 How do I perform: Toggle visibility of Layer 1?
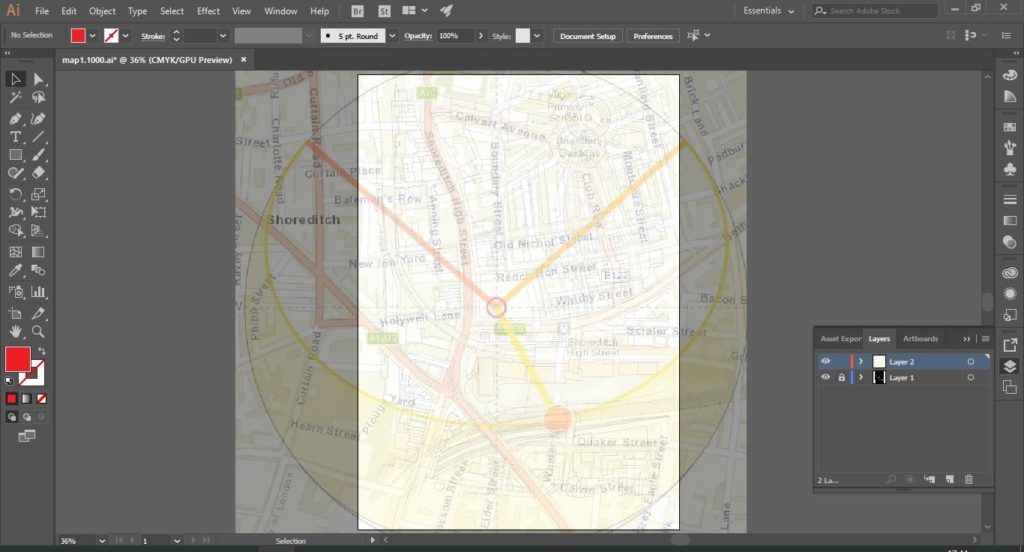click(825, 378)
